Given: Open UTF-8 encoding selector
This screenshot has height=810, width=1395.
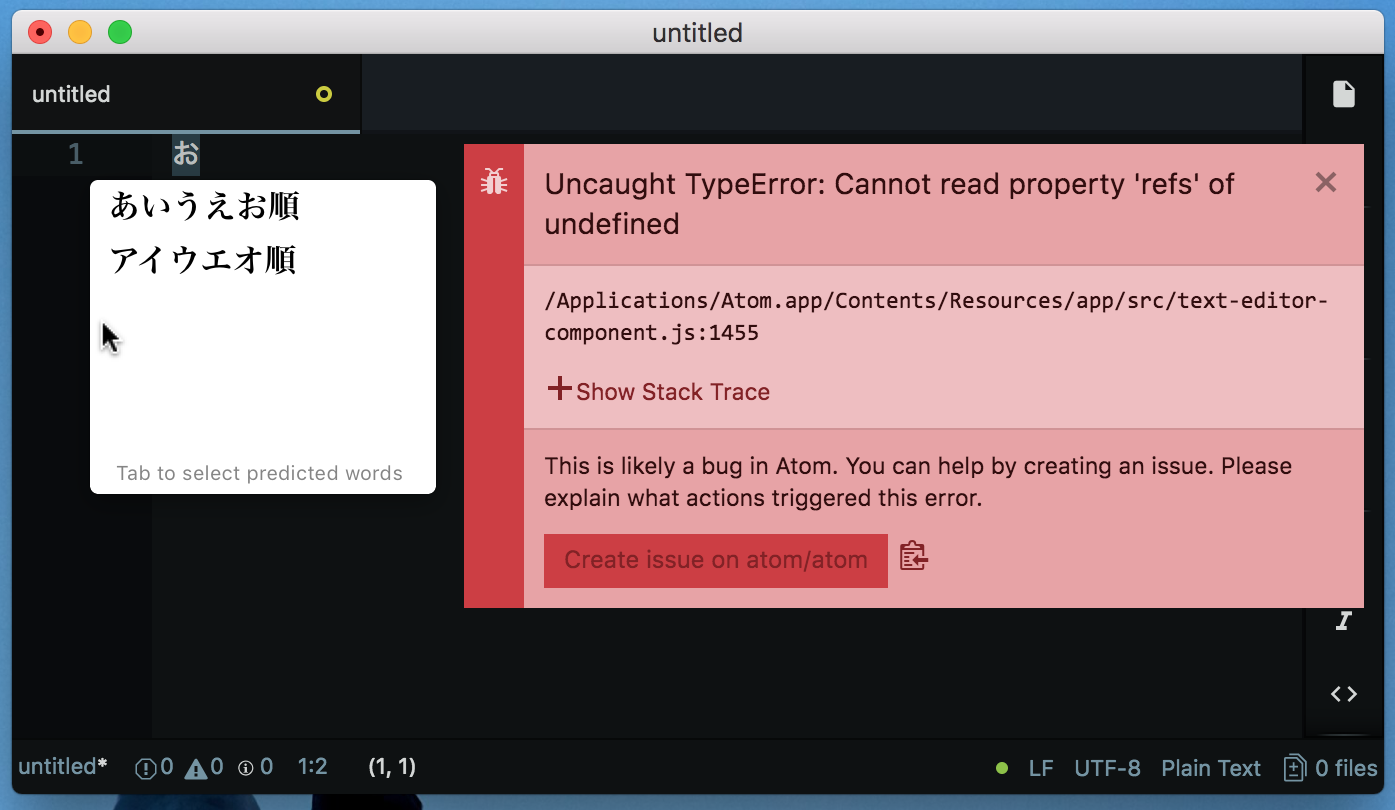Looking at the screenshot, I should [1107, 768].
